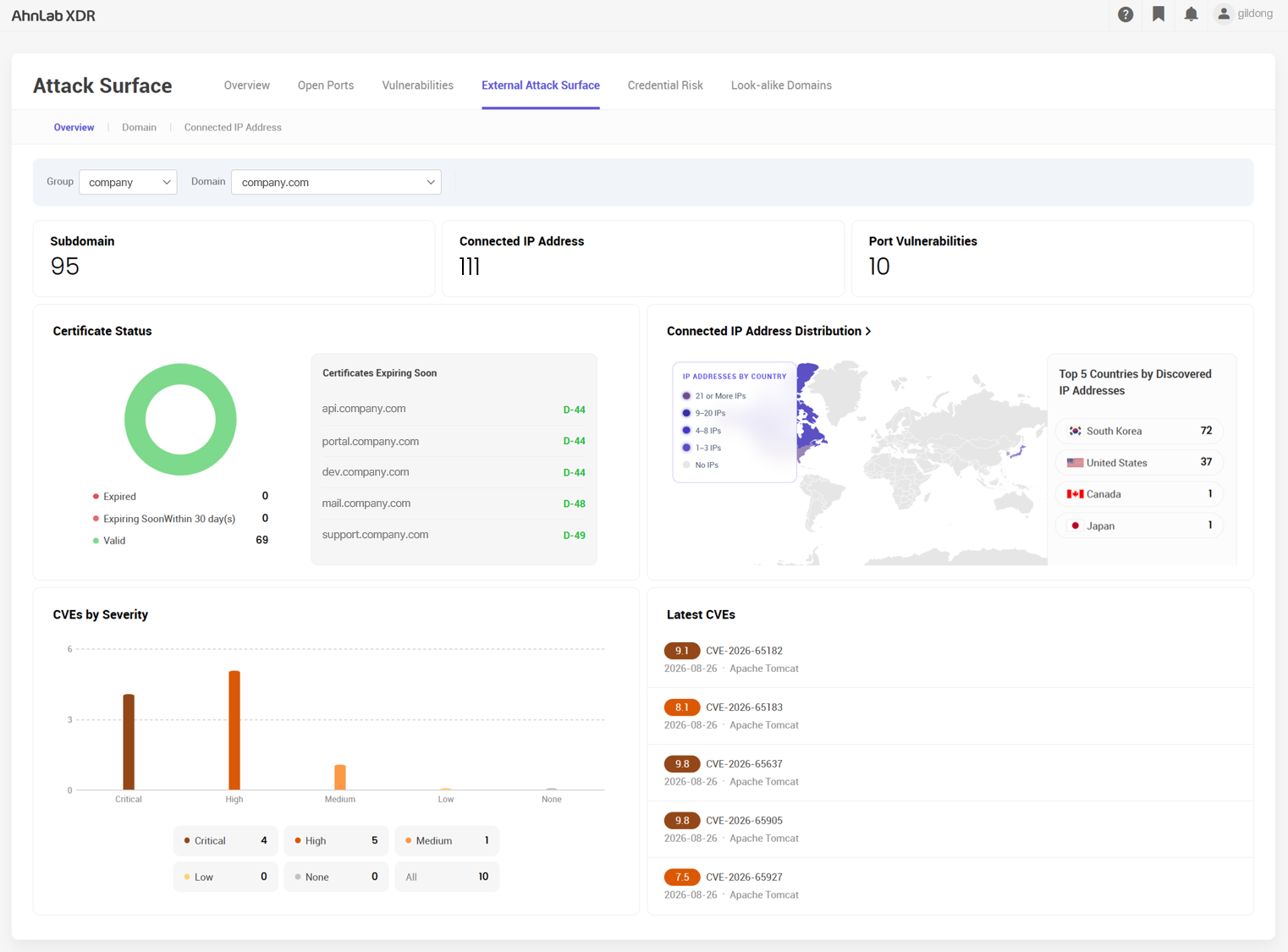1288x952 pixels.
Task: Click the CVE-2026-65182 link
Action: click(744, 651)
